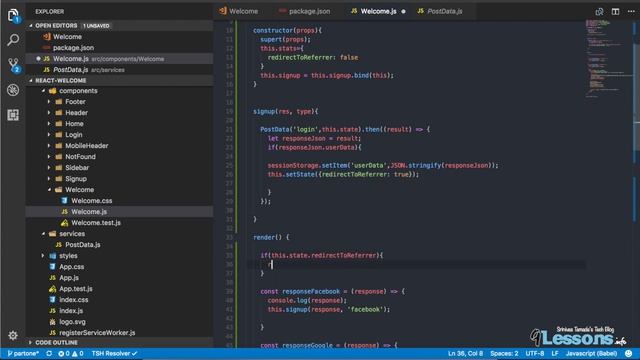The width and height of the screenshot is (640, 360).
Task: Split the editor with the split icon
Action: [615, 11]
